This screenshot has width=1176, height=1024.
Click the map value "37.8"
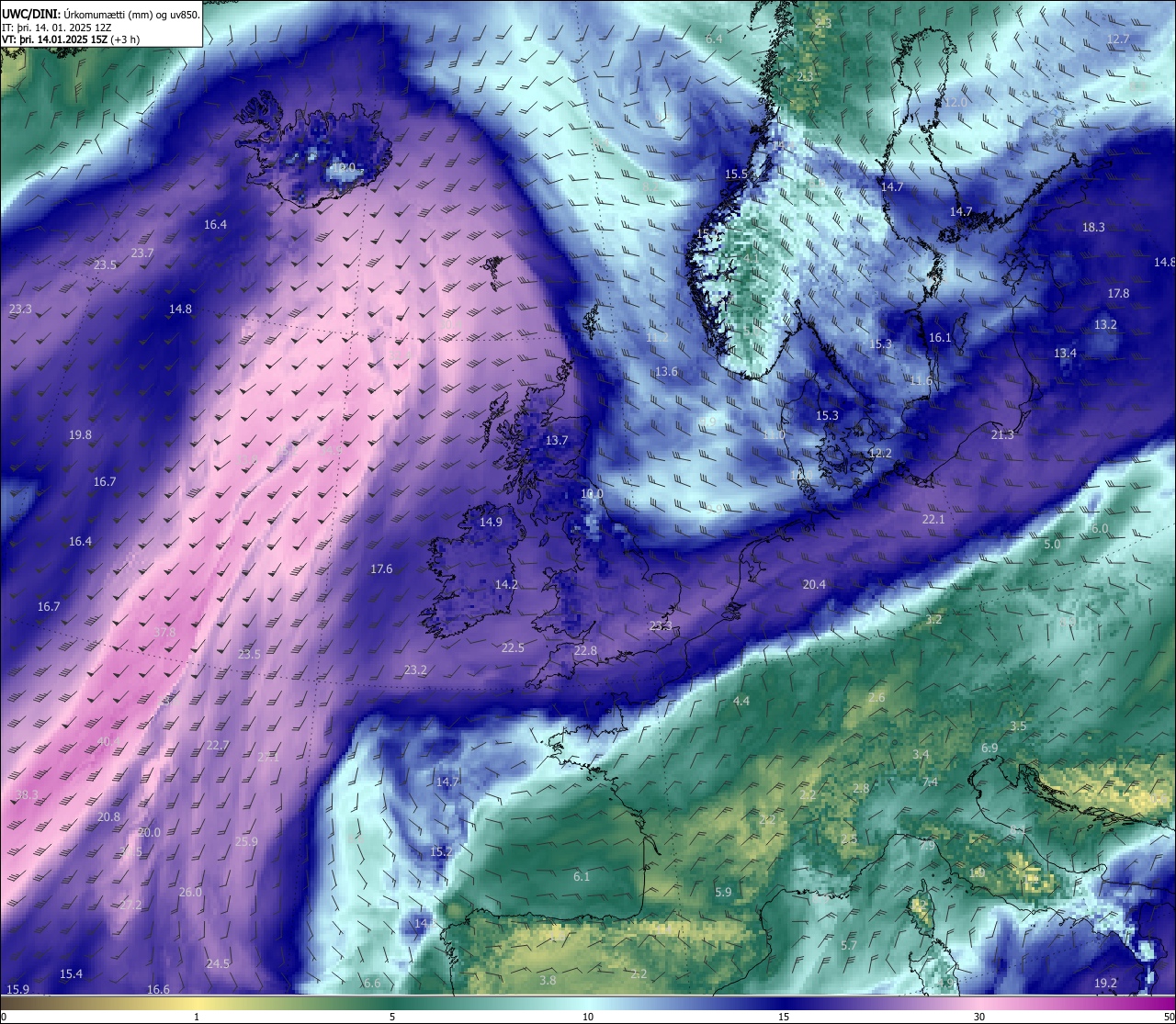[x=164, y=633]
